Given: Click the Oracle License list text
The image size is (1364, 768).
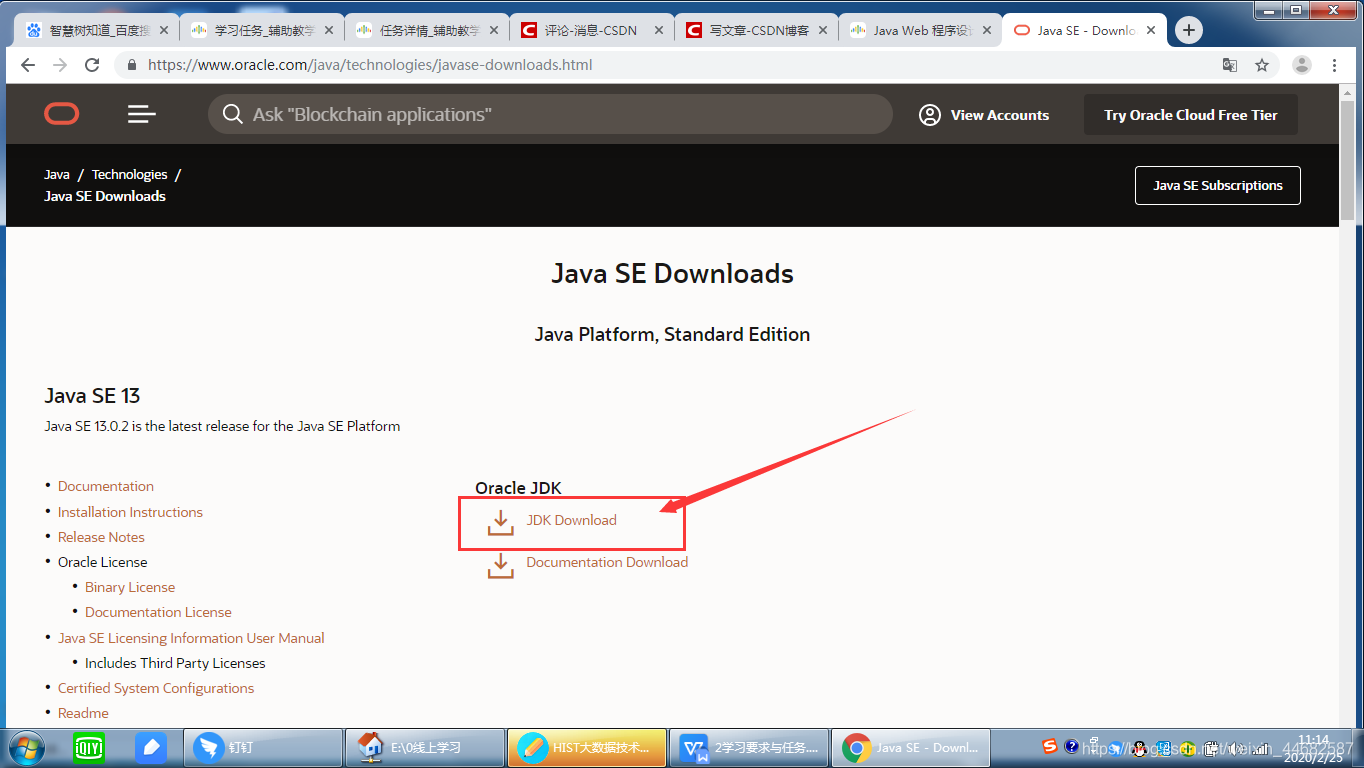Looking at the screenshot, I should pyautogui.click(x=102, y=562).
